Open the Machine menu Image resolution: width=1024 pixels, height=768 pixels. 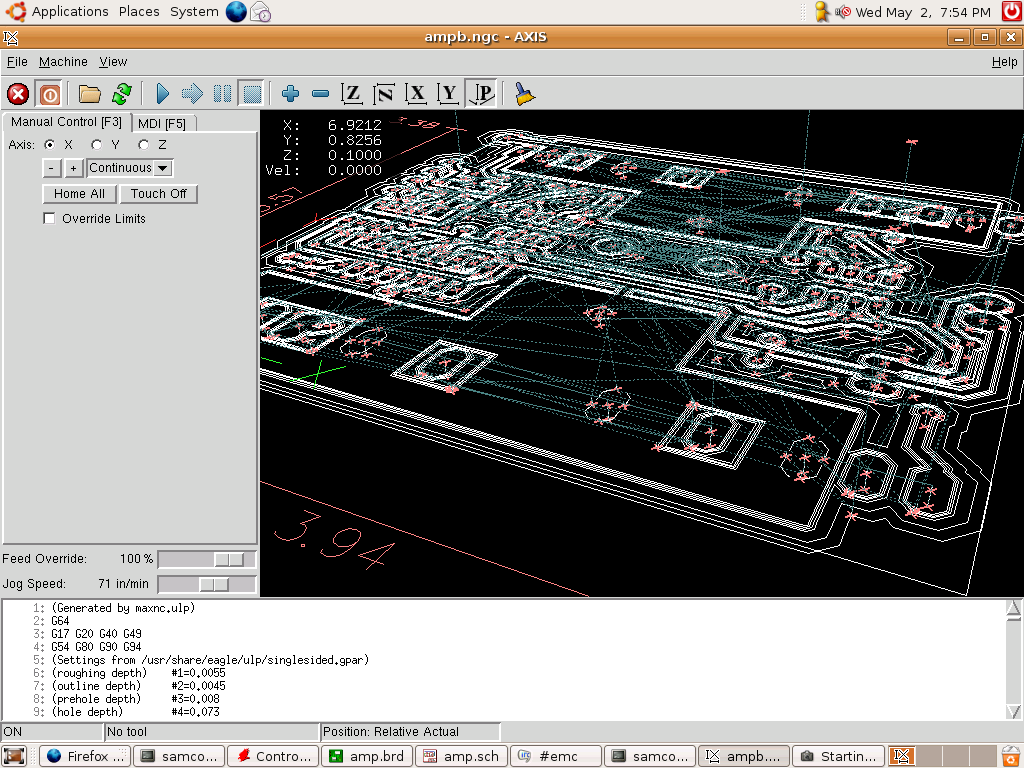pos(63,61)
